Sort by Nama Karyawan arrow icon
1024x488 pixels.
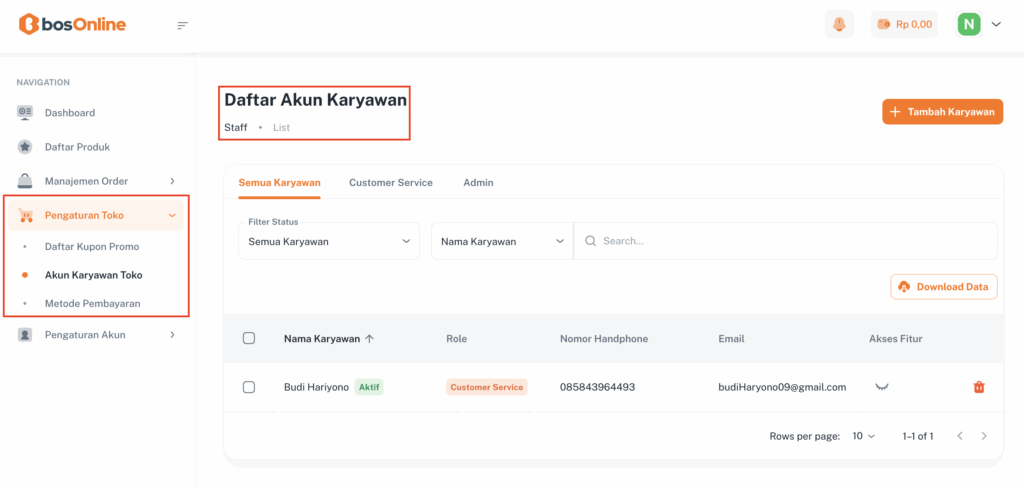pos(370,339)
